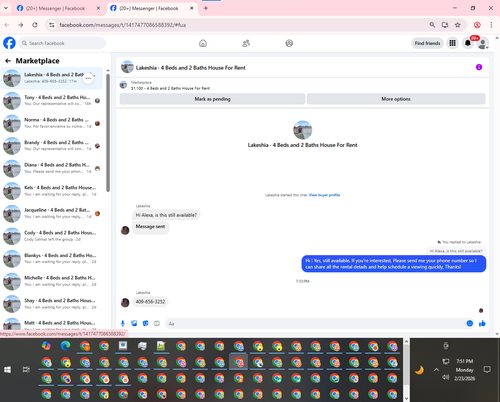Open the Windows Start menu
Screen dimensions: 500x402
7,370
